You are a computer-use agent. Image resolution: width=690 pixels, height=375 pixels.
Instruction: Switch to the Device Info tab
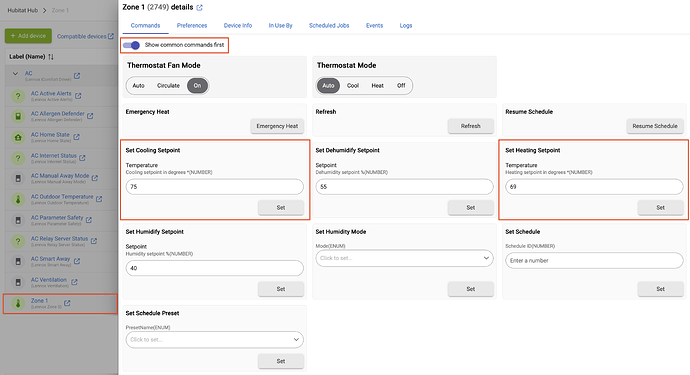[238, 26]
